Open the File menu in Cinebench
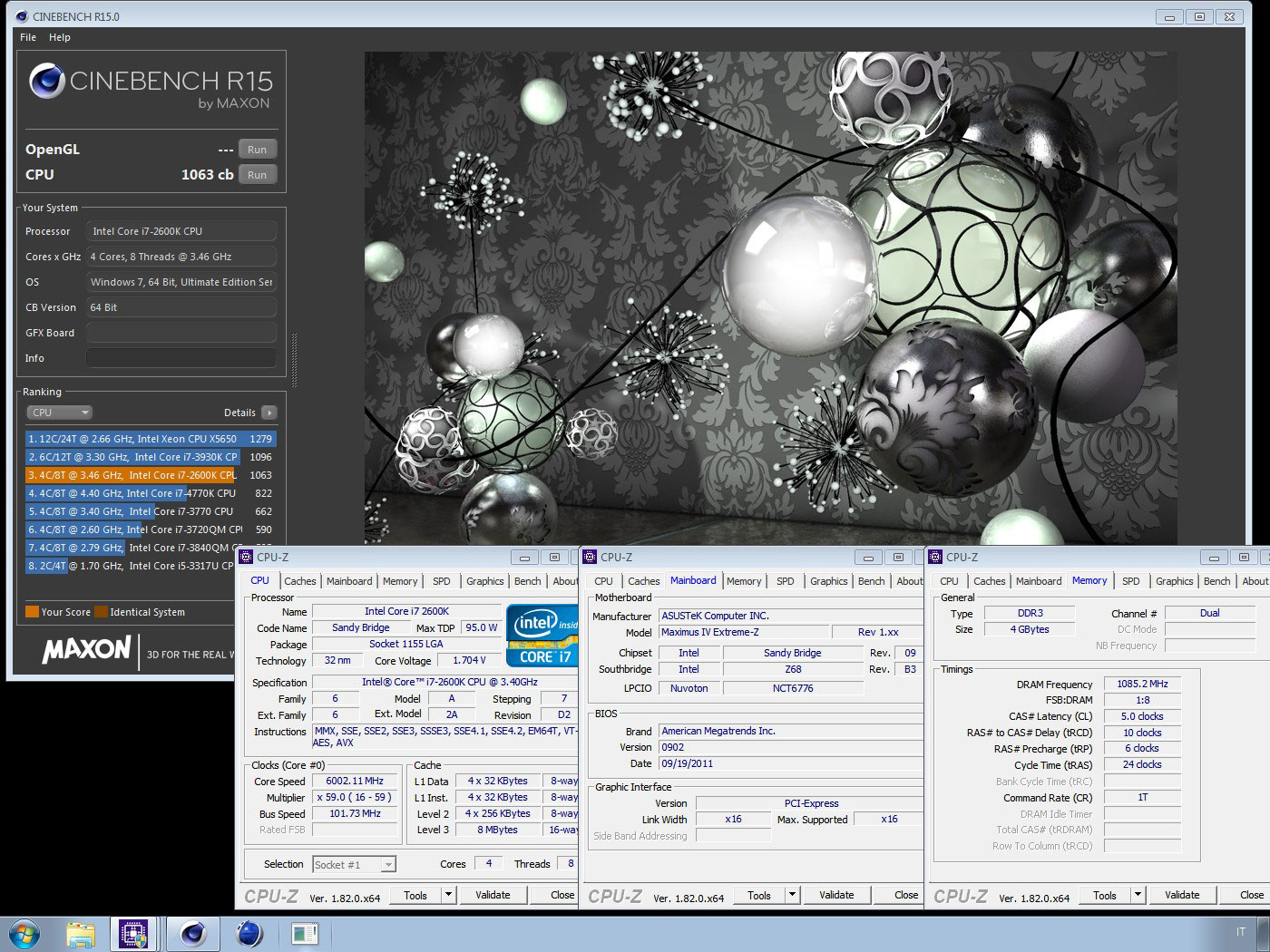The image size is (1270, 952). (28, 37)
